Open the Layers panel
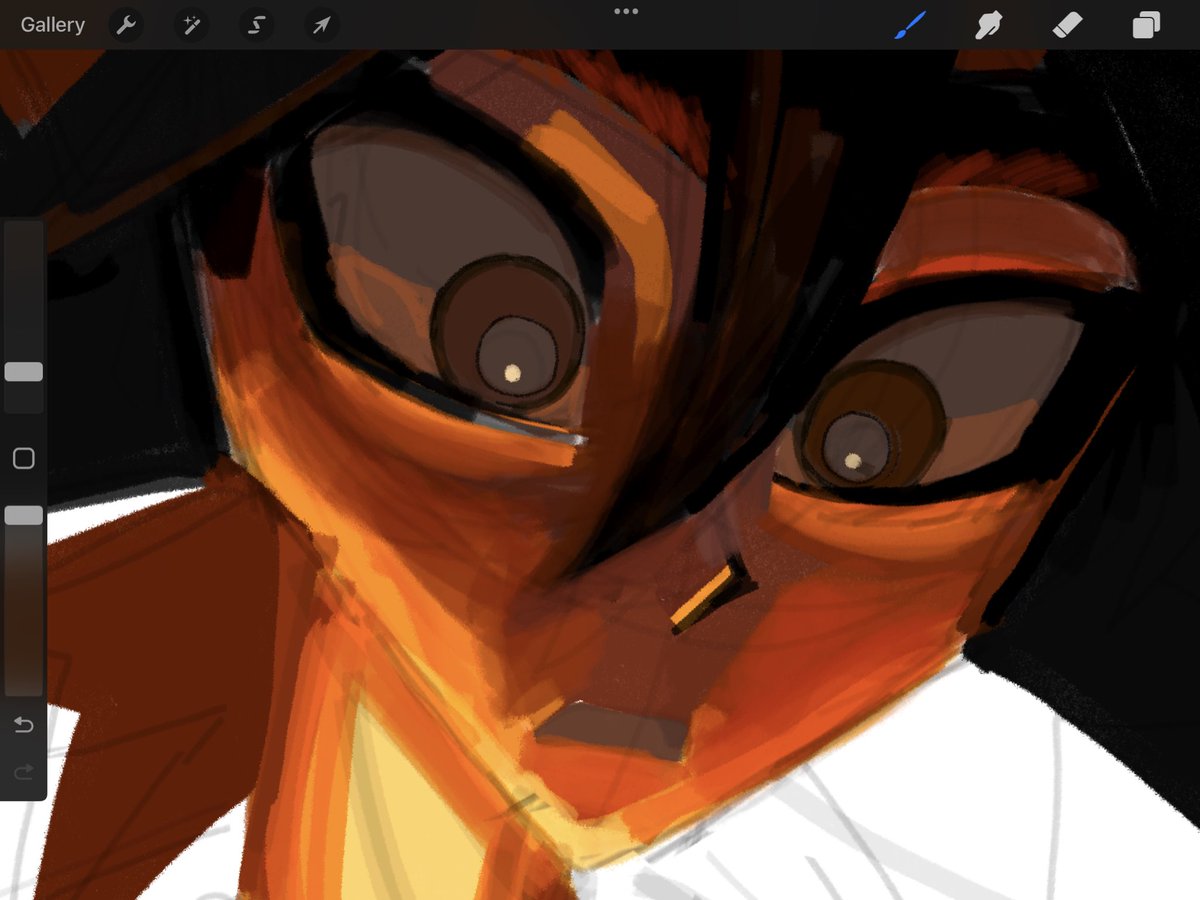1200x900 pixels. [x=1146, y=25]
